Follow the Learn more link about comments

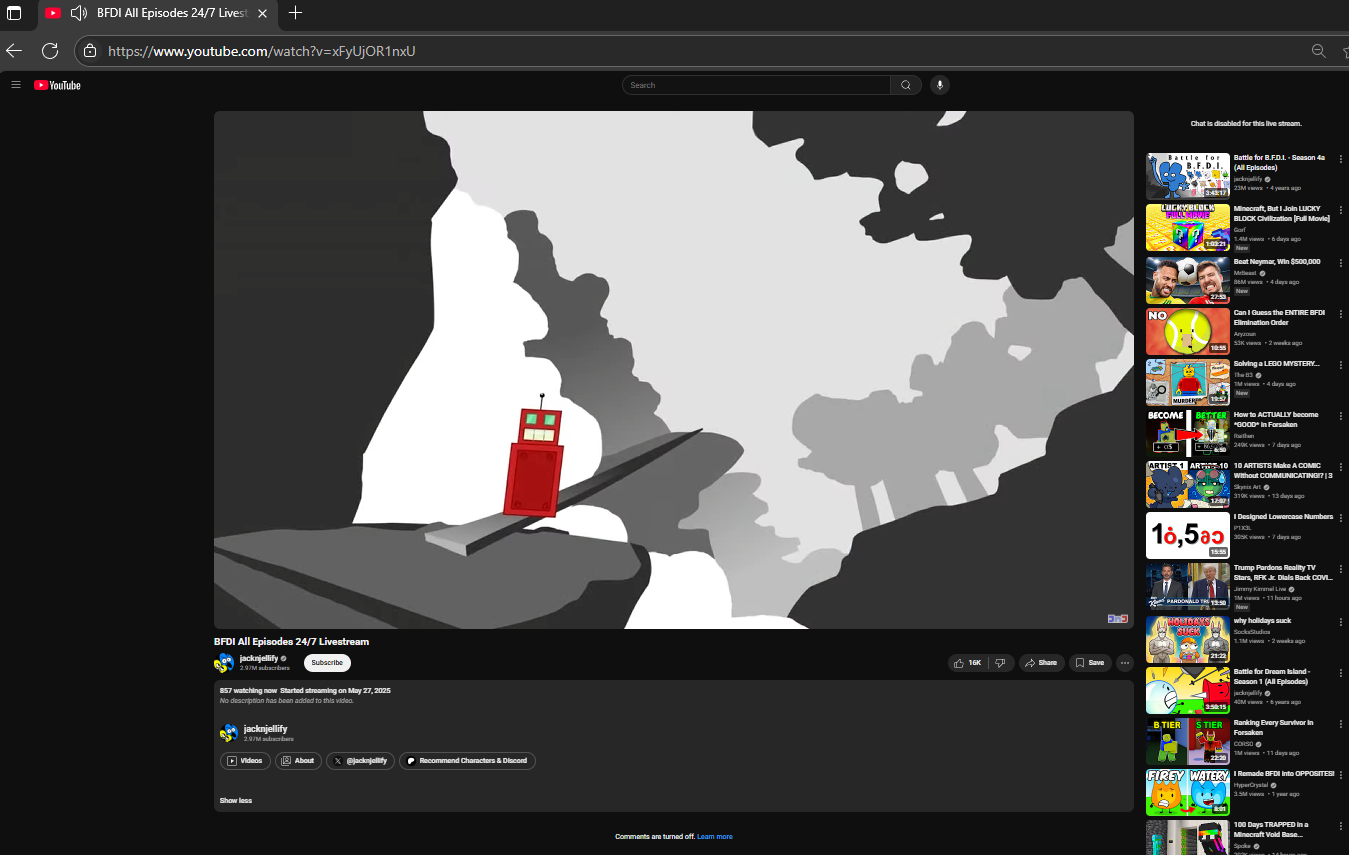(715, 837)
